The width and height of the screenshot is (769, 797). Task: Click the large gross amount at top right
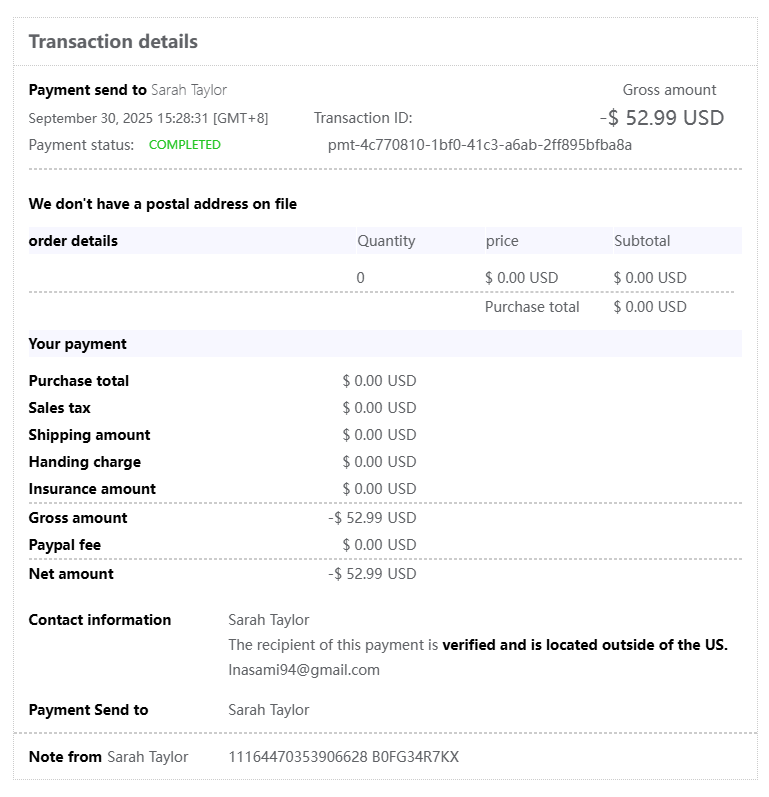coord(662,118)
